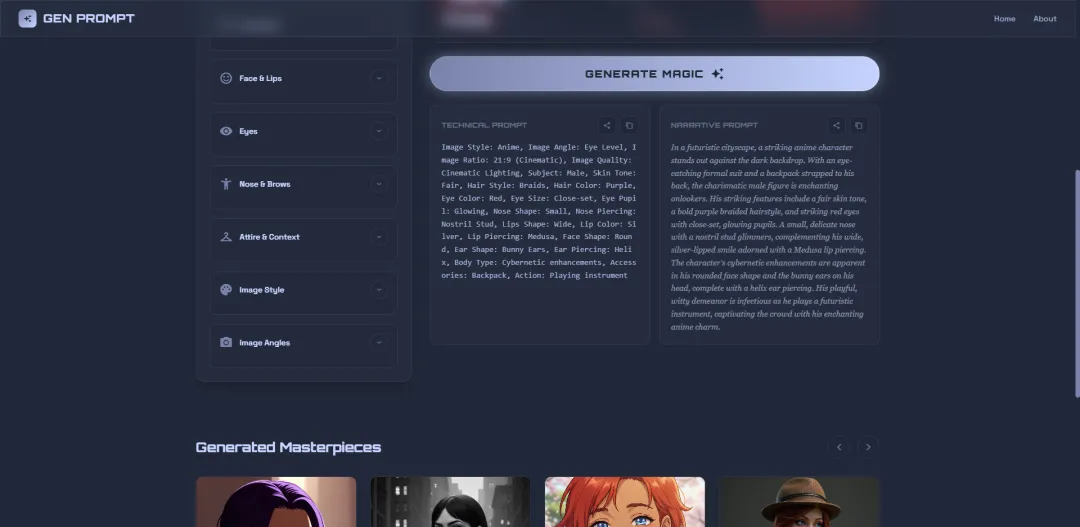Open the black-and-white city portrait thumbnail

point(450,502)
